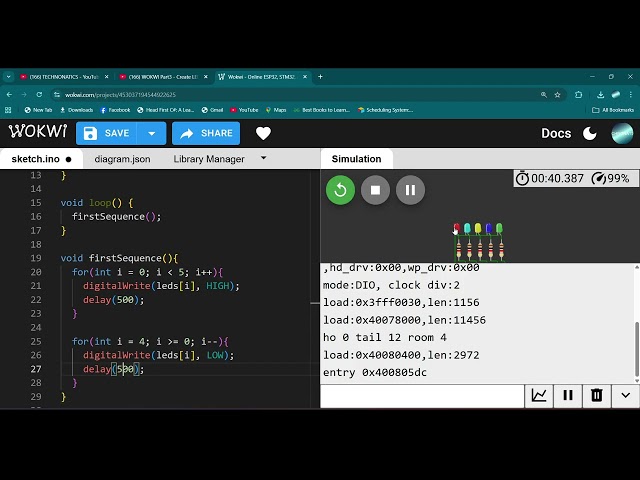Click the serial monitor scrollbar
The image size is (640, 480).
[x=637, y=349]
